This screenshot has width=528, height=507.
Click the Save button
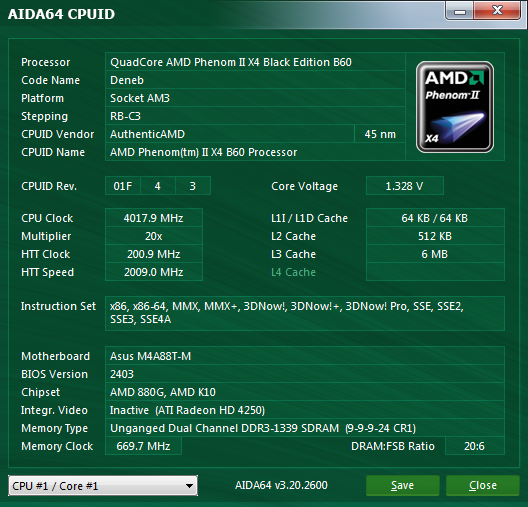point(402,485)
